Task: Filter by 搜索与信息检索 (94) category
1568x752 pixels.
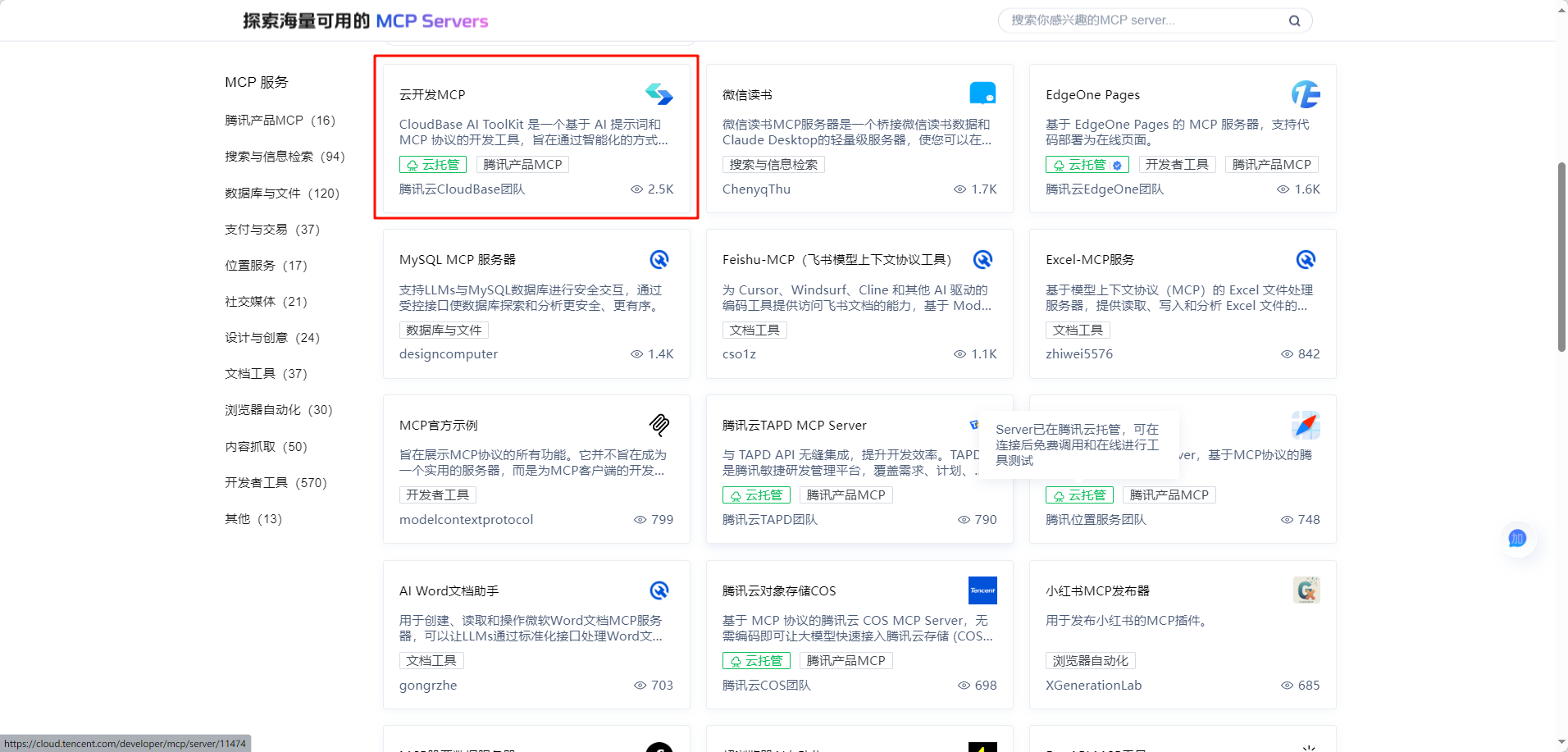Action: (x=285, y=157)
